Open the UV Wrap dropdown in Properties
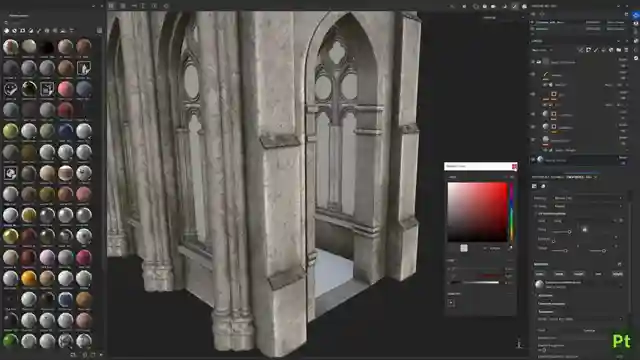The width and height of the screenshot is (640, 360). pyautogui.click(x=588, y=206)
